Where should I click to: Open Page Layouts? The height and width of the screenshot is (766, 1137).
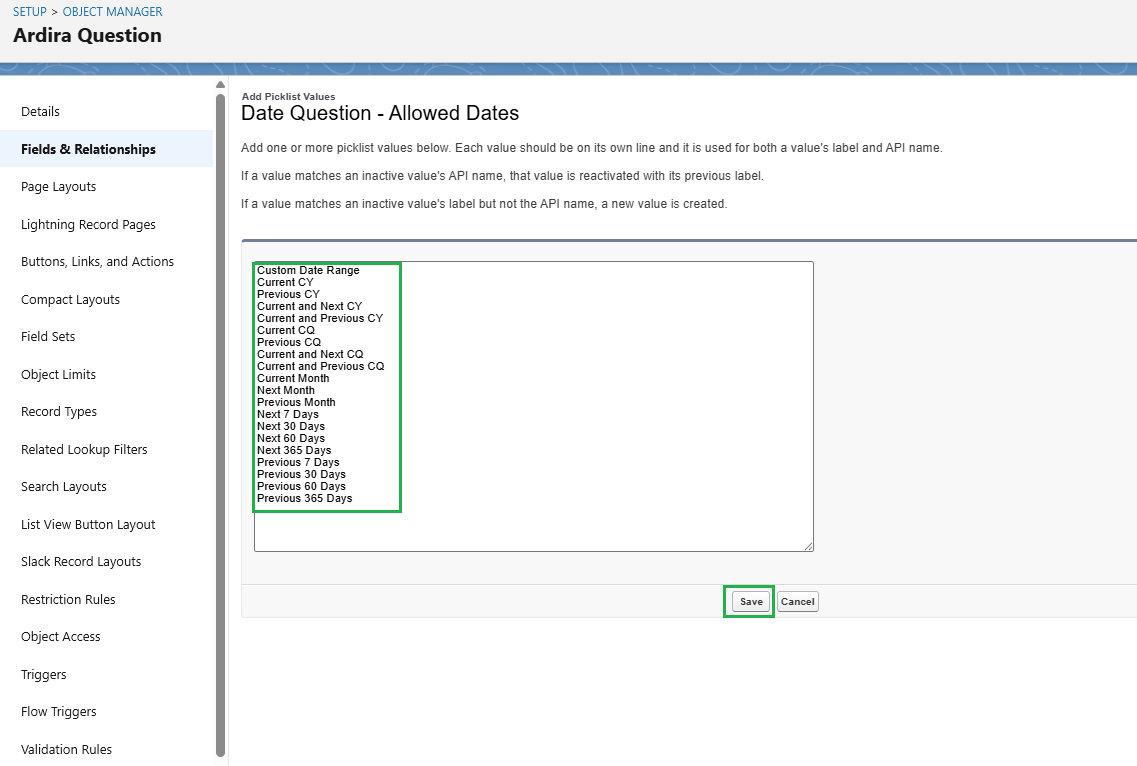(x=60, y=186)
